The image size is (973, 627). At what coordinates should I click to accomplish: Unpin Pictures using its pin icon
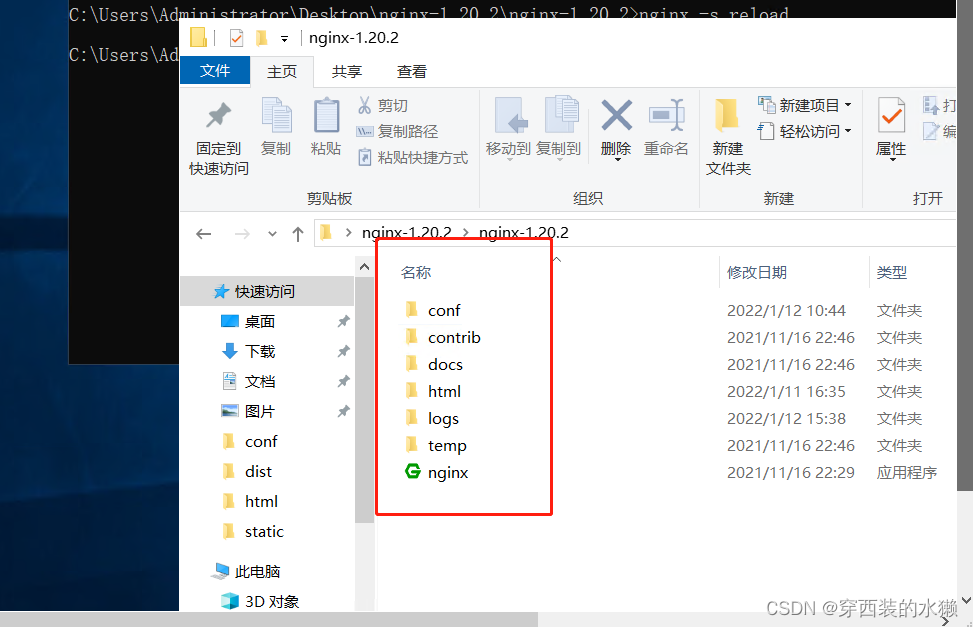point(343,411)
